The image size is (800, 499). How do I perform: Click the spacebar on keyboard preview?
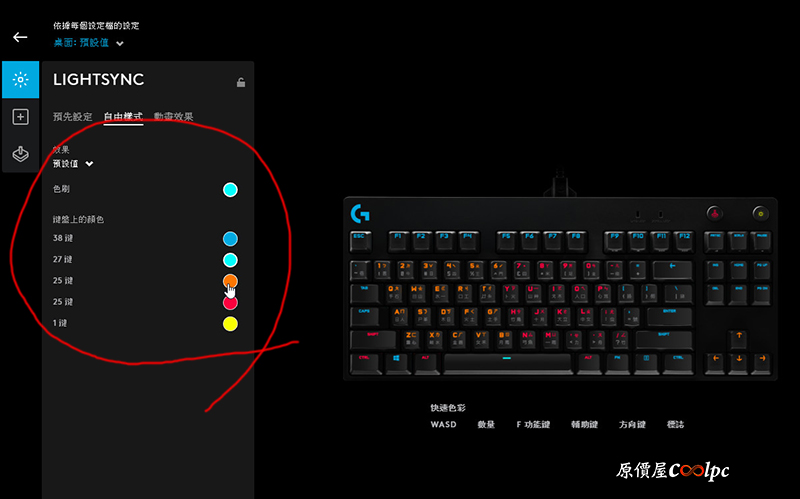507,363
